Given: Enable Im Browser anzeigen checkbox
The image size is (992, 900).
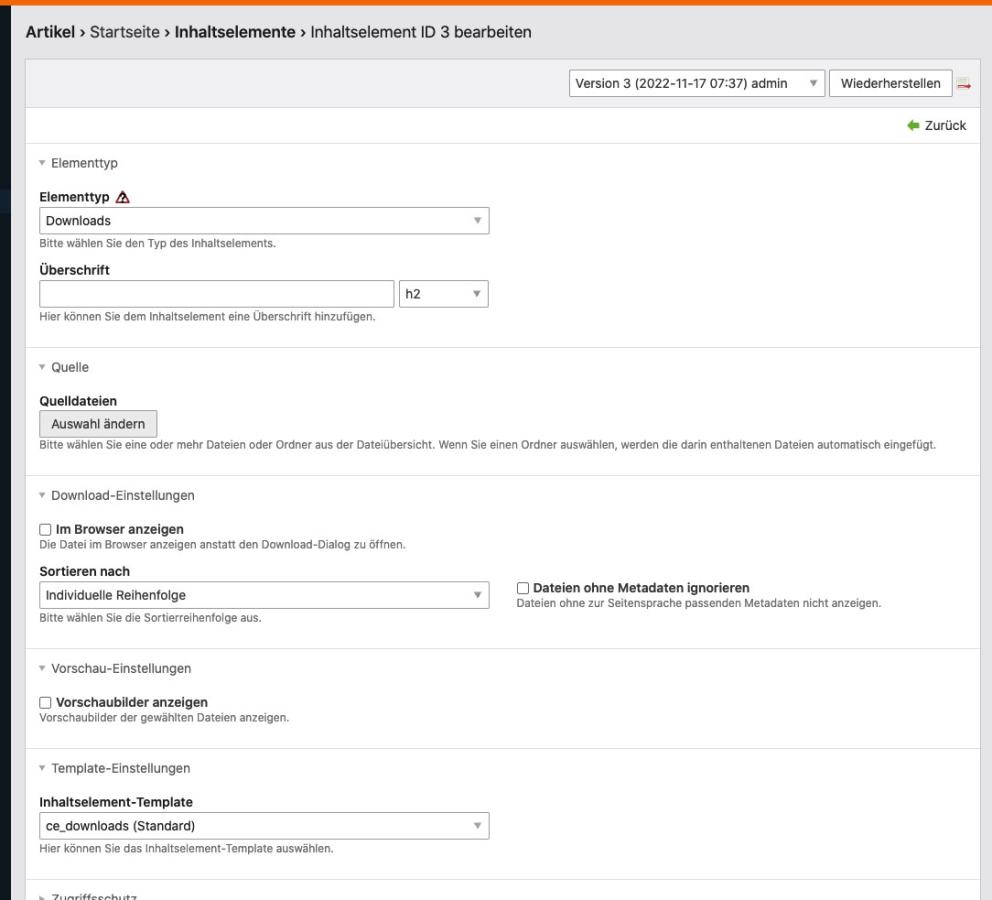Looking at the screenshot, I should point(46,529).
